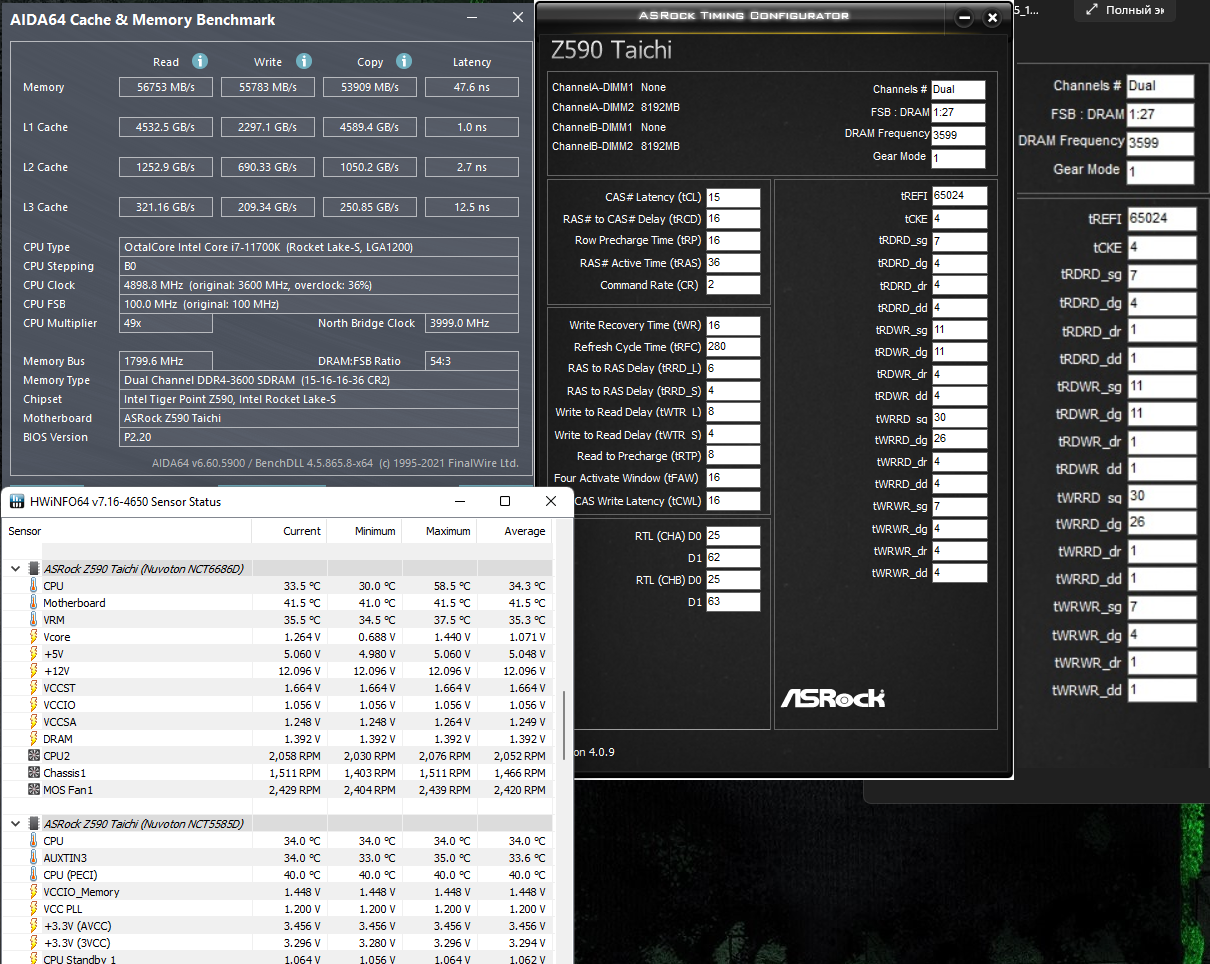Click the Refresh Cycle Time (tRFC) field
This screenshot has width=1210, height=964.
point(732,347)
